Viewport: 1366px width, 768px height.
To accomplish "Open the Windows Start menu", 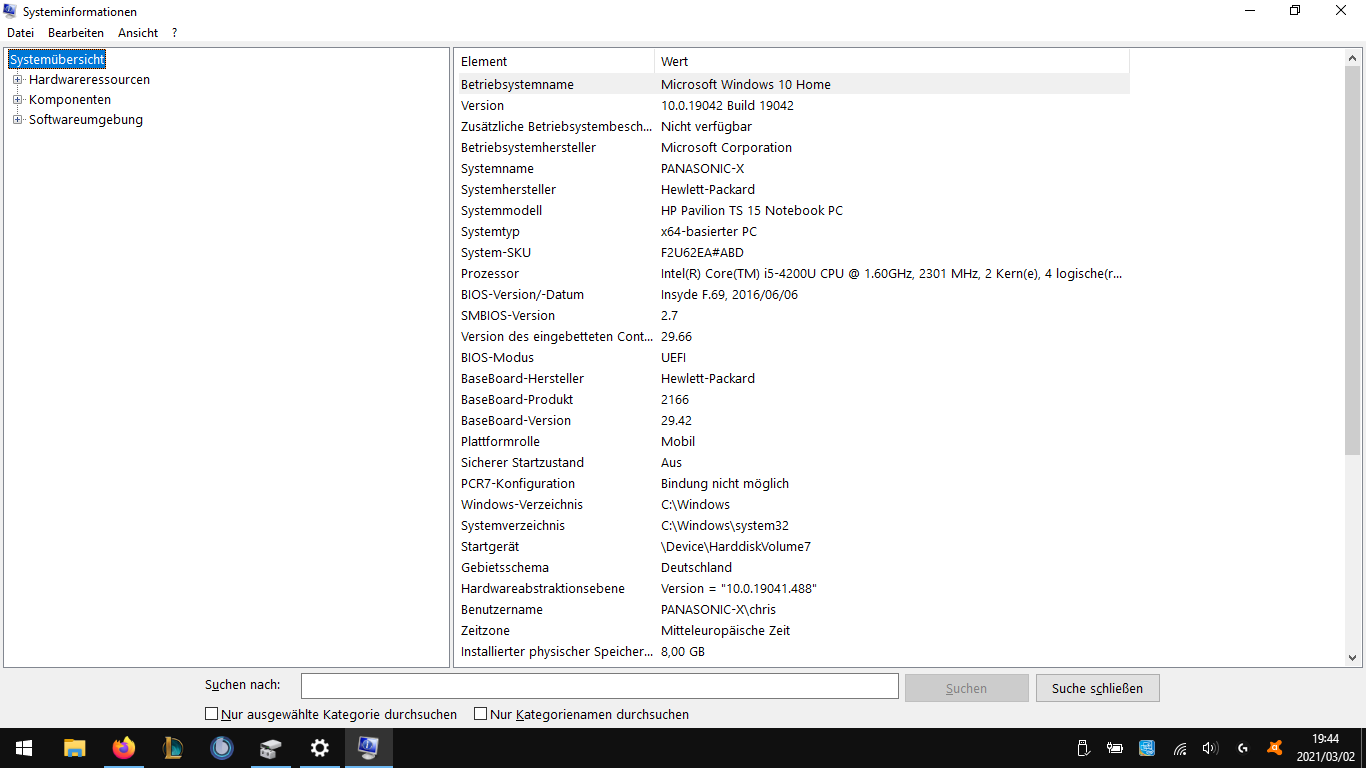I will [x=24, y=748].
